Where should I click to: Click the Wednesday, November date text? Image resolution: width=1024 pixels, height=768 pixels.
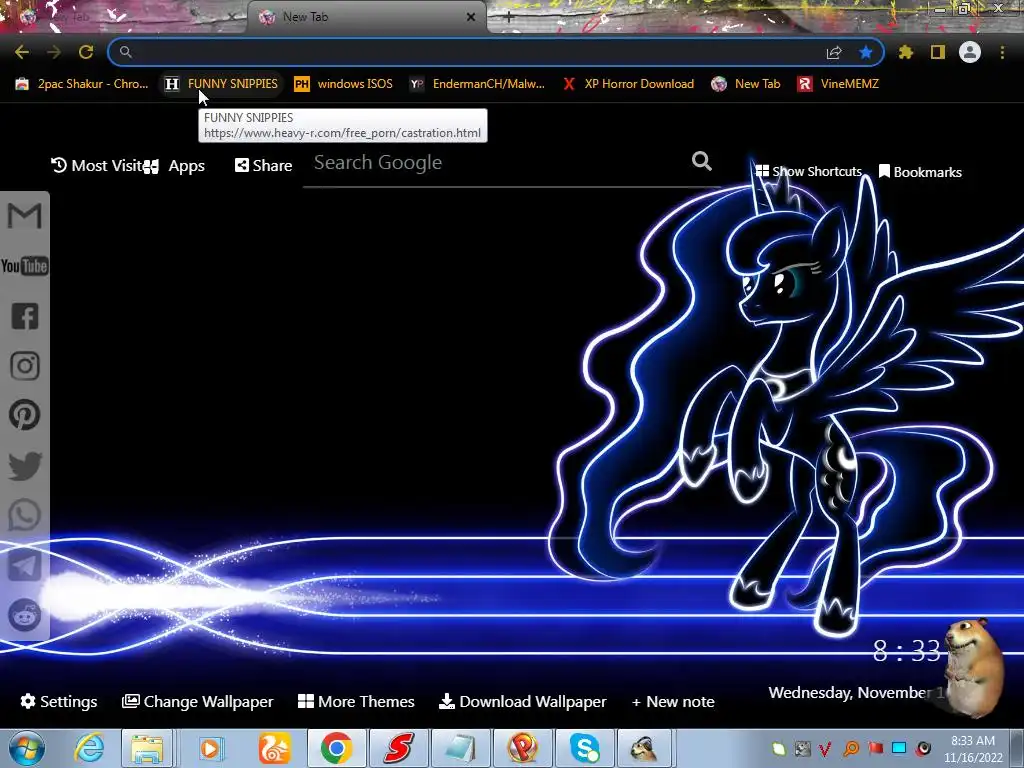(x=856, y=692)
